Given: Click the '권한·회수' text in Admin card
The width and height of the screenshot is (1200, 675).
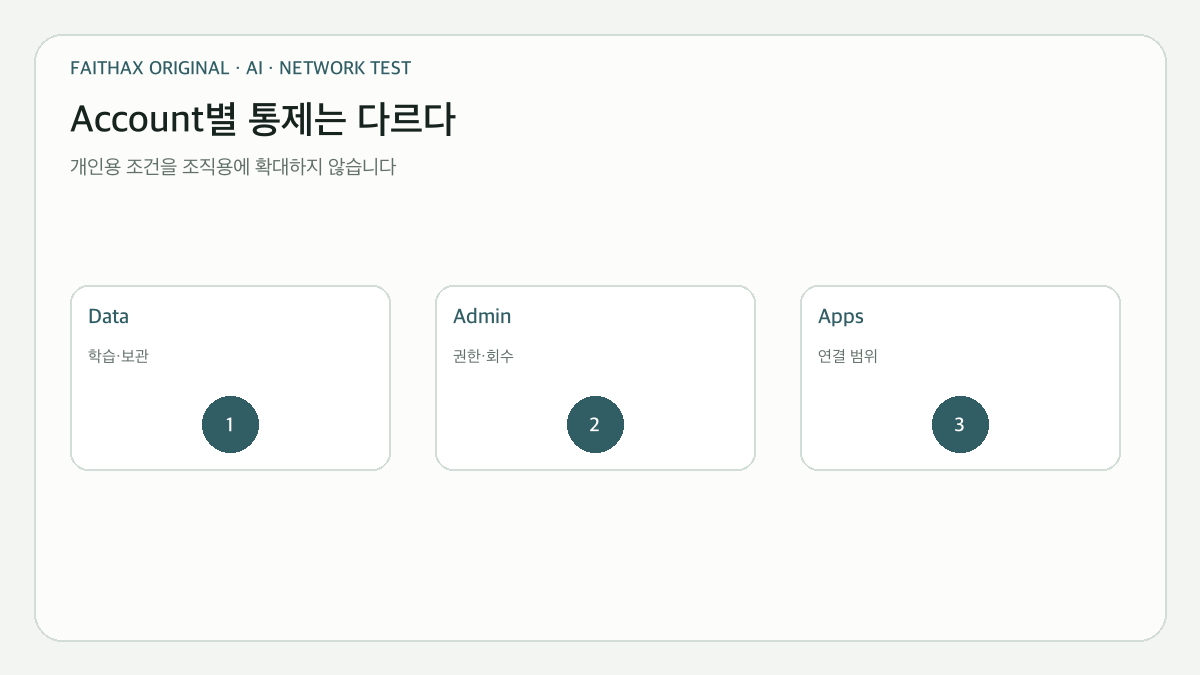Looking at the screenshot, I should coord(483,356).
